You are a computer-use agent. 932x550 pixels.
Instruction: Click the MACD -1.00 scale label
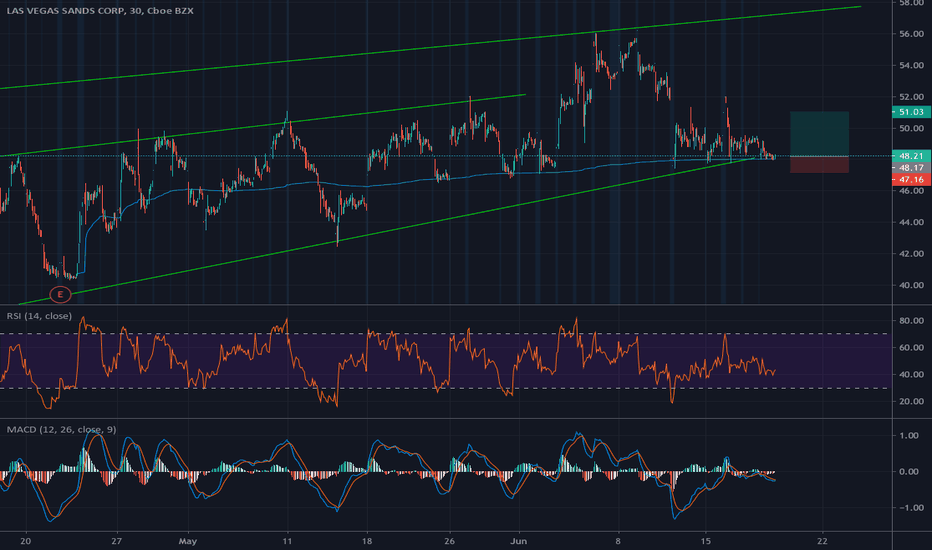(911, 508)
